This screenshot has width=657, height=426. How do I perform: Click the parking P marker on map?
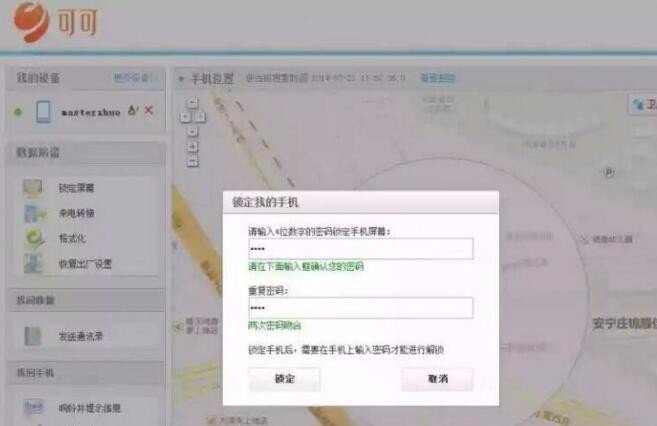tap(608, 172)
